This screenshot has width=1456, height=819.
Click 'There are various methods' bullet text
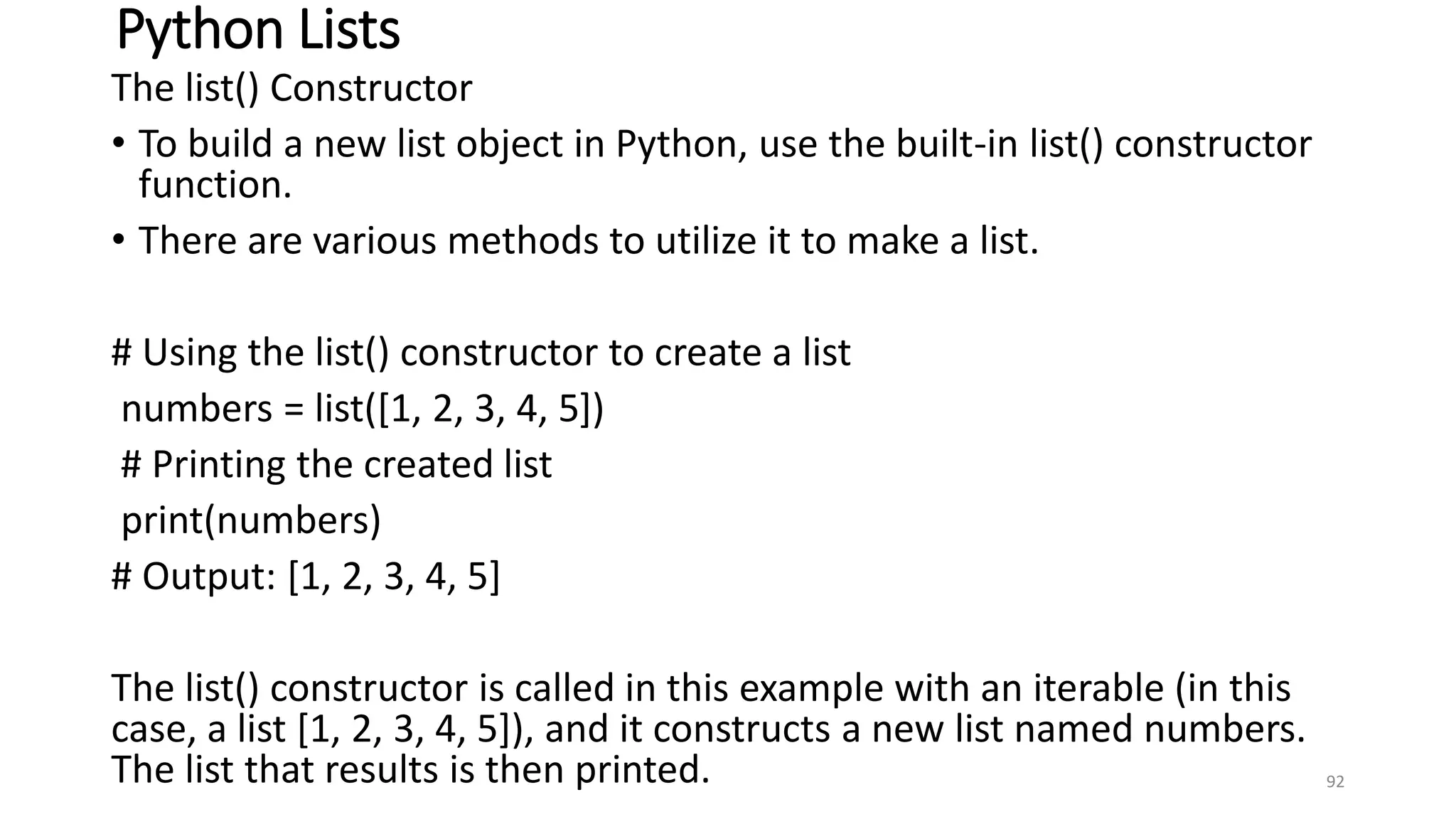(x=370, y=240)
